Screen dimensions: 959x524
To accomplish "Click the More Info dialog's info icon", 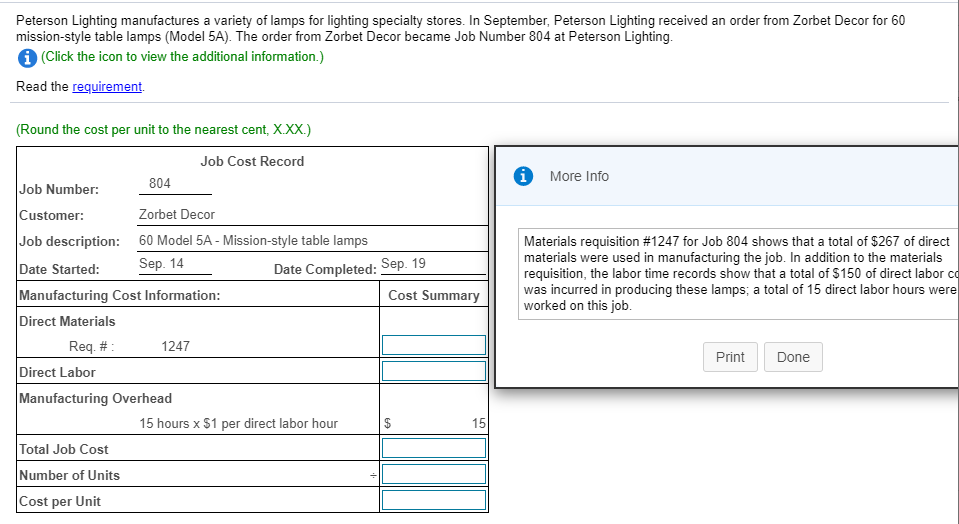I will click(x=522, y=176).
